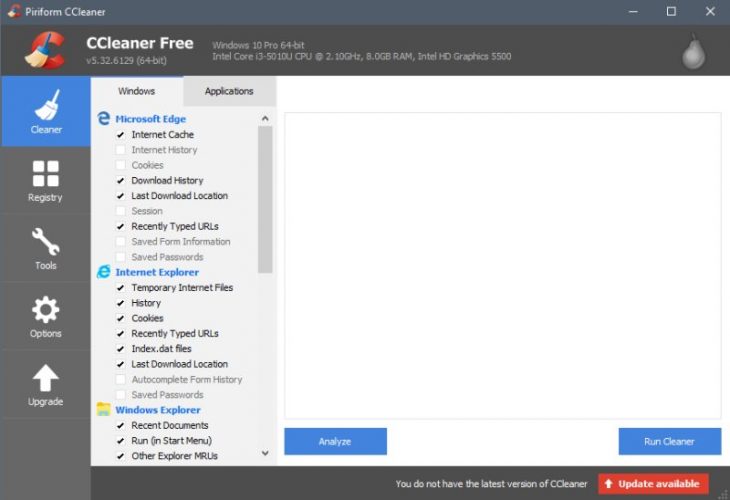Open the Tools wrench icon

point(46,241)
